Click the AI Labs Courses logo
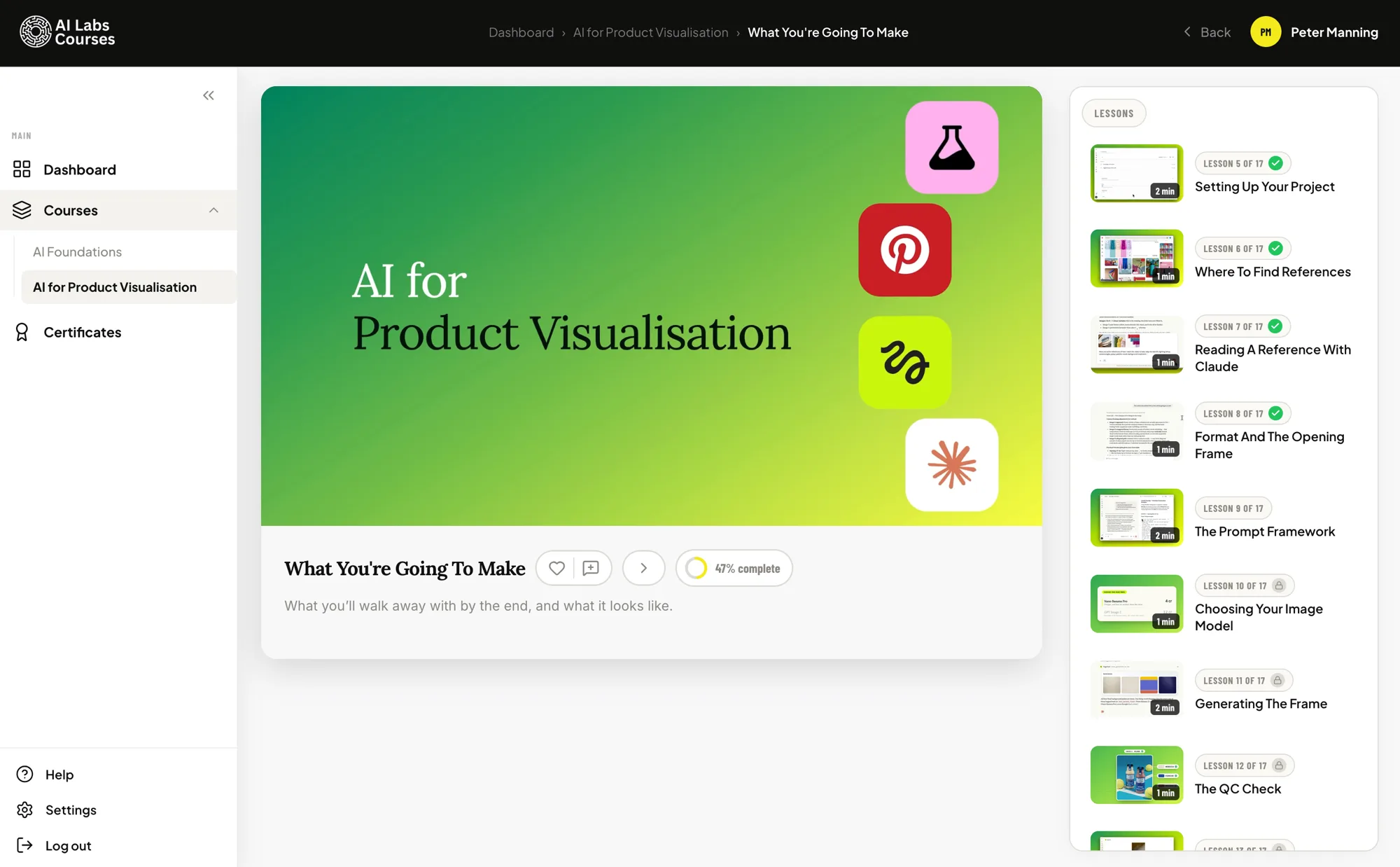The height and width of the screenshot is (867, 1400). pos(67,32)
